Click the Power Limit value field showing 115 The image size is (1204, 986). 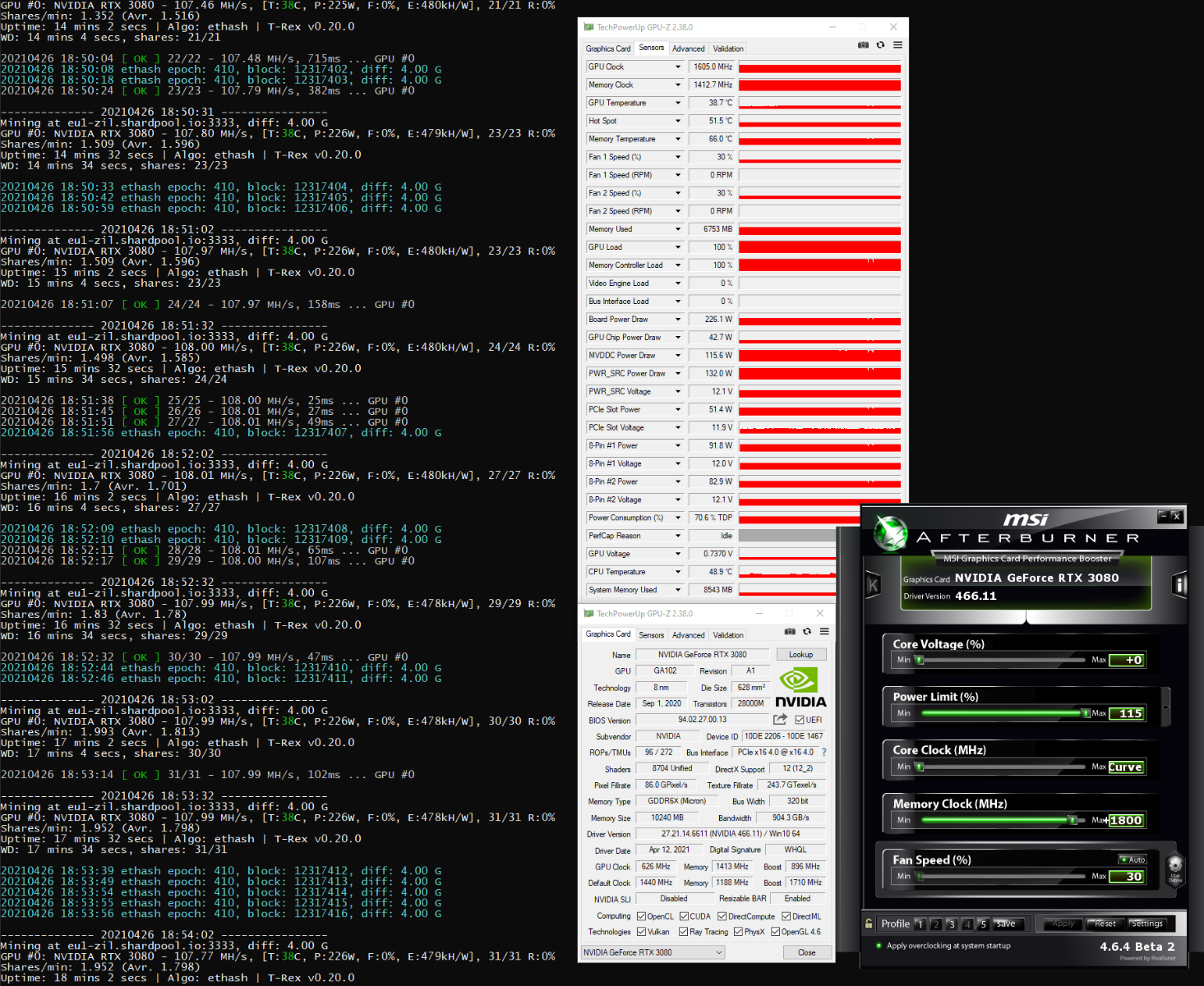point(1126,713)
